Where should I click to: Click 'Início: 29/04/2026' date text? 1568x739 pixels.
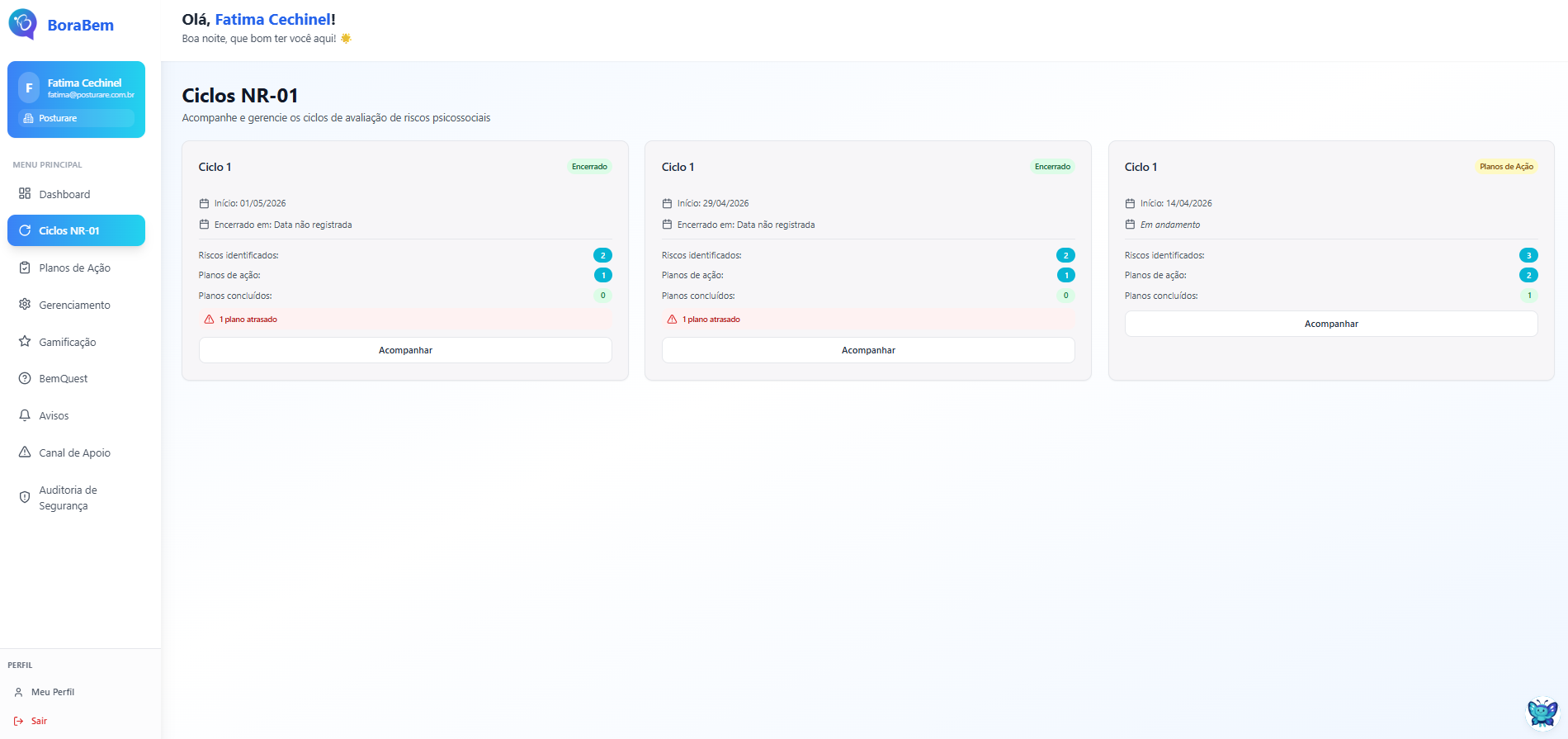(x=713, y=203)
